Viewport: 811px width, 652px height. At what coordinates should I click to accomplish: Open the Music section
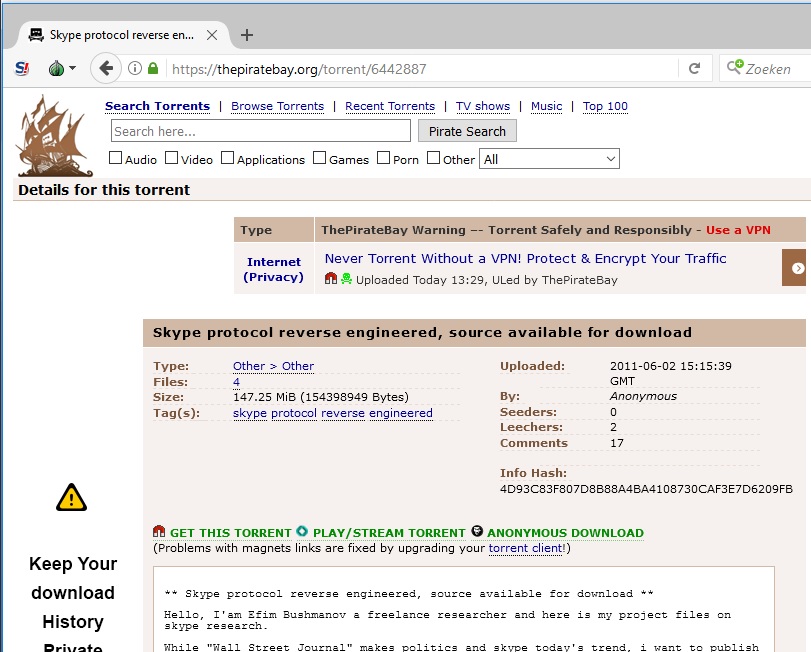[546, 106]
